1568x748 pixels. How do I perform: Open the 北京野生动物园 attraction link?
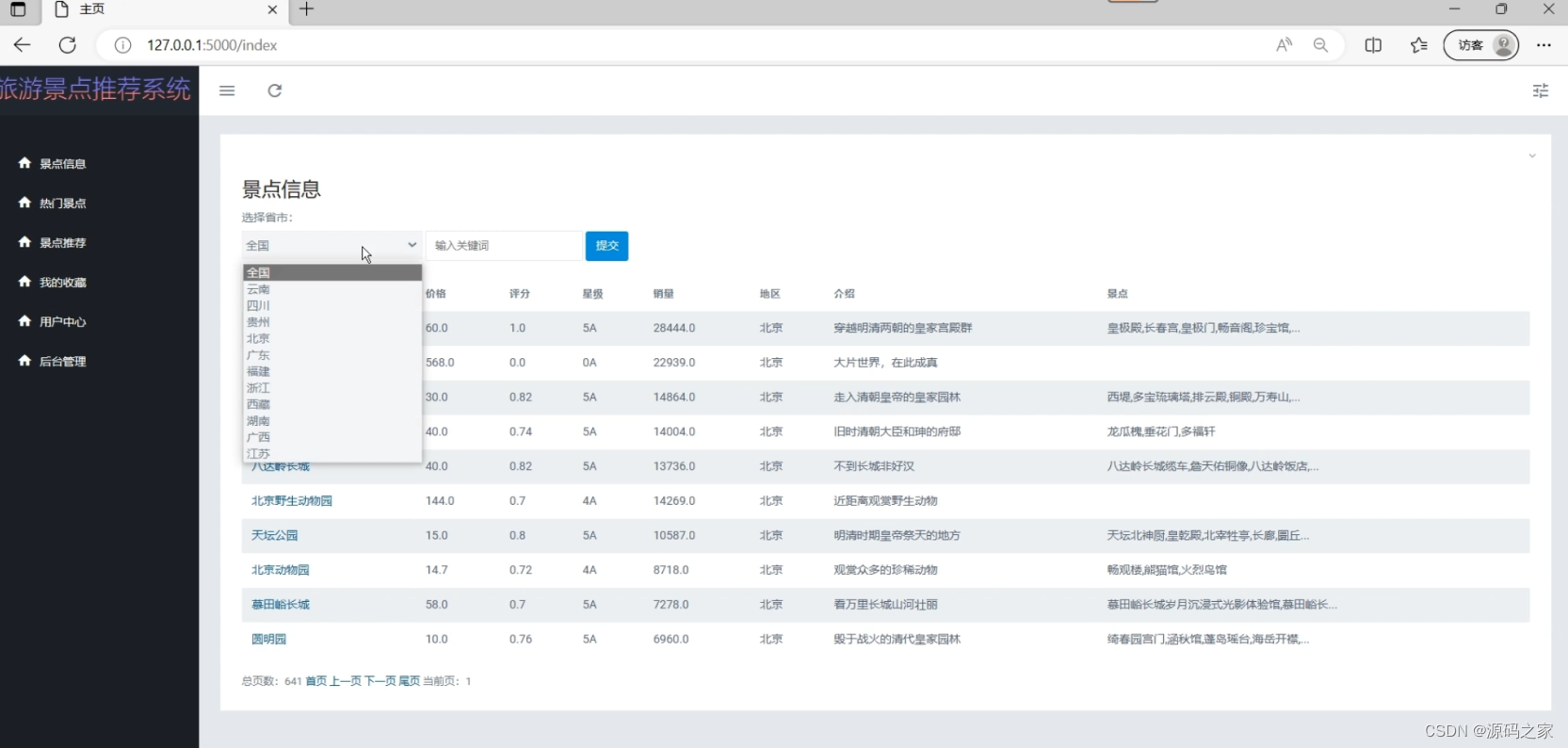click(x=292, y=501)
